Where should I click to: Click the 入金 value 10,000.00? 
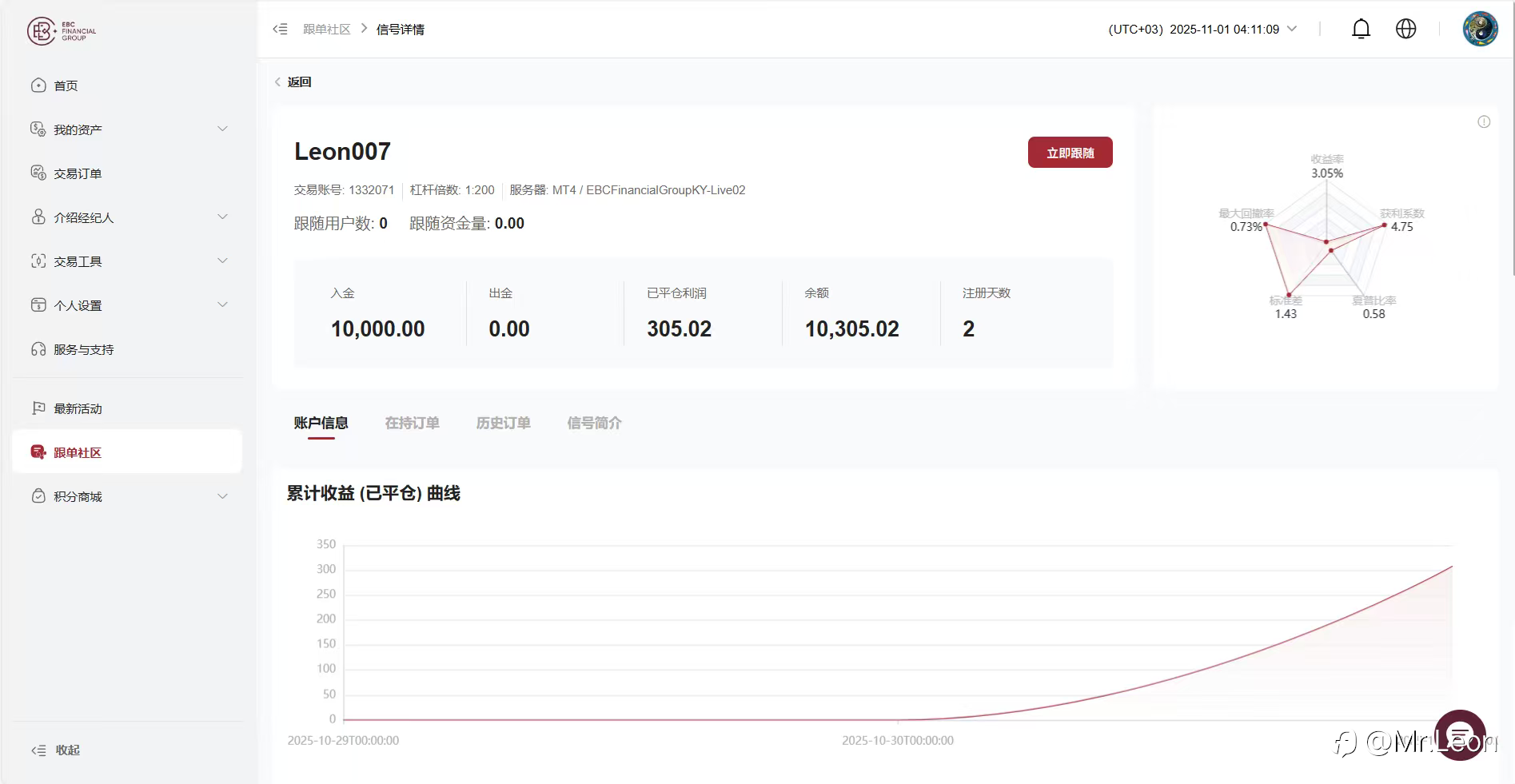(378, 328)
